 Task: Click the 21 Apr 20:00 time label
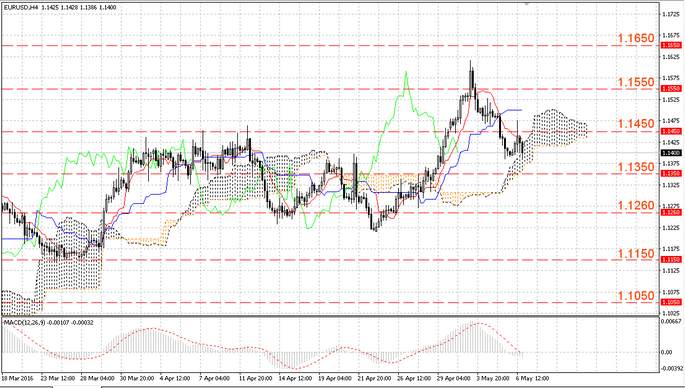(374, 378)
